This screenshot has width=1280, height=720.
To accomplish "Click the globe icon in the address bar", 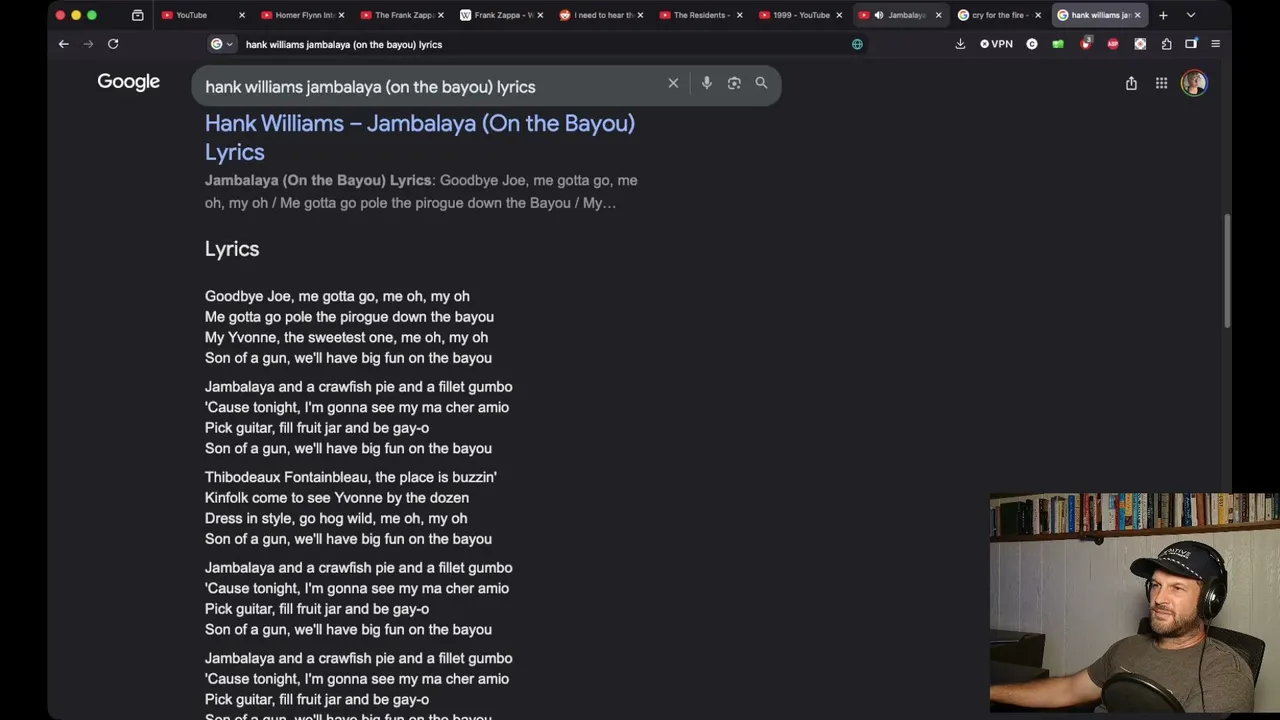I will coord(857,44).
